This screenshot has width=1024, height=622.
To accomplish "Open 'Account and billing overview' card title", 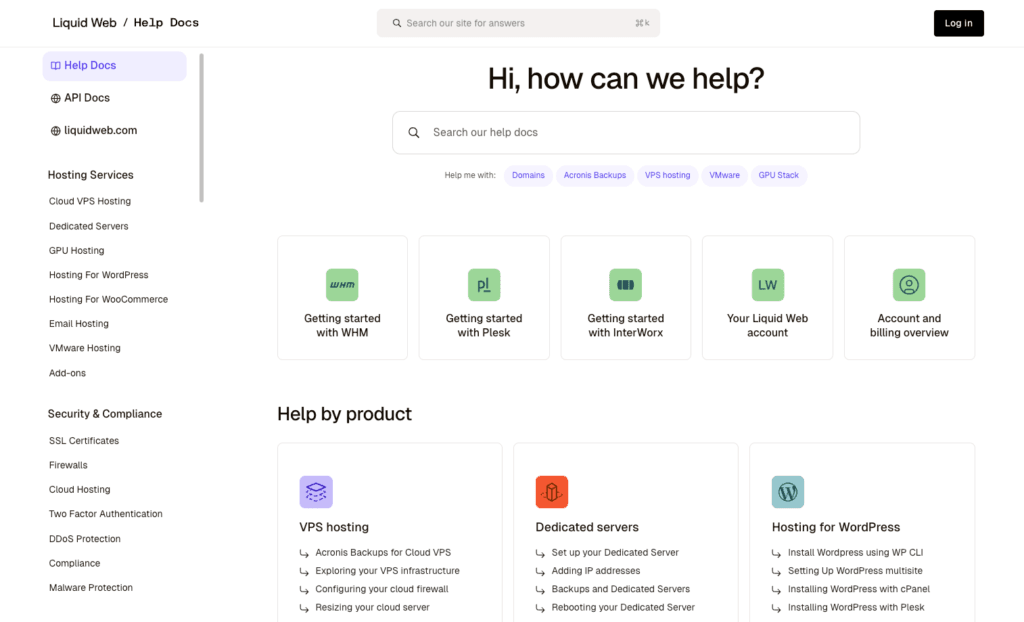I will click(x=909, y=325).
